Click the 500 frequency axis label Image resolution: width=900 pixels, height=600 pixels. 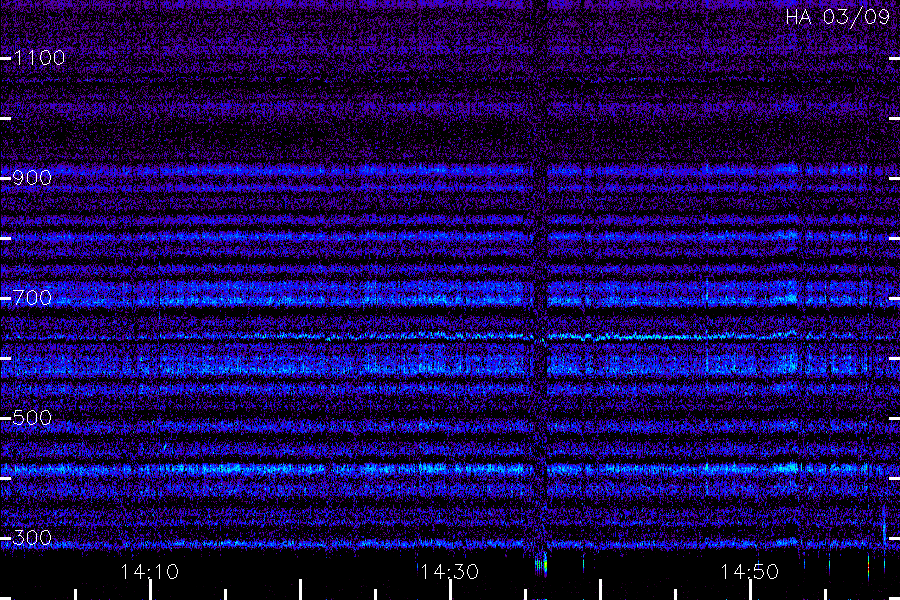(x=32, y=418)
